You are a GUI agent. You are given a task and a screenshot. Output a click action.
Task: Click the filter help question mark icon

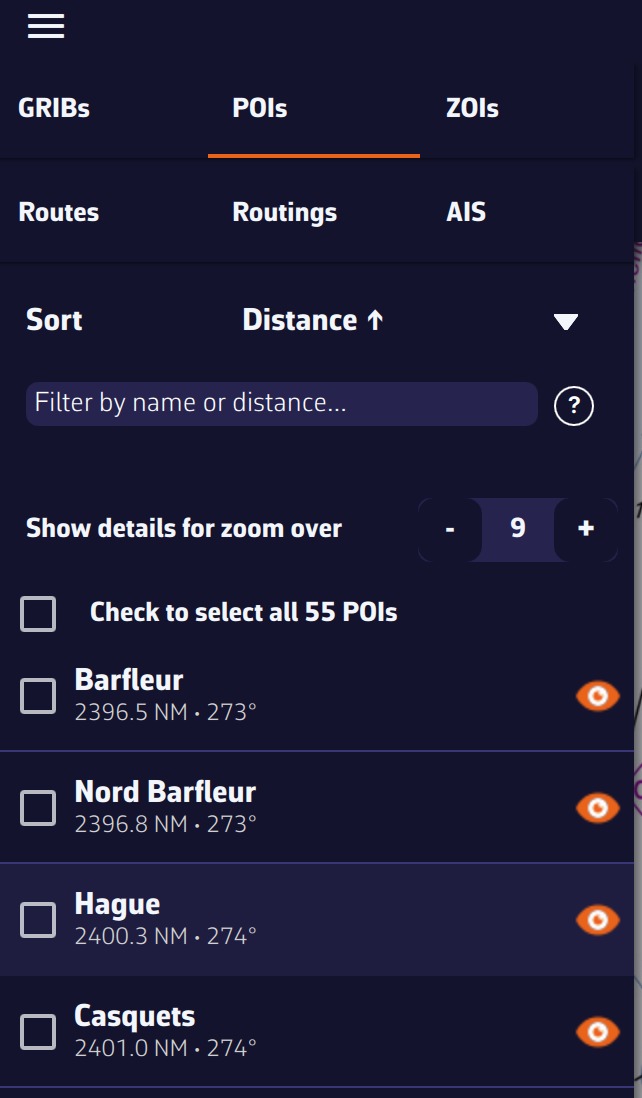[574, 406]
